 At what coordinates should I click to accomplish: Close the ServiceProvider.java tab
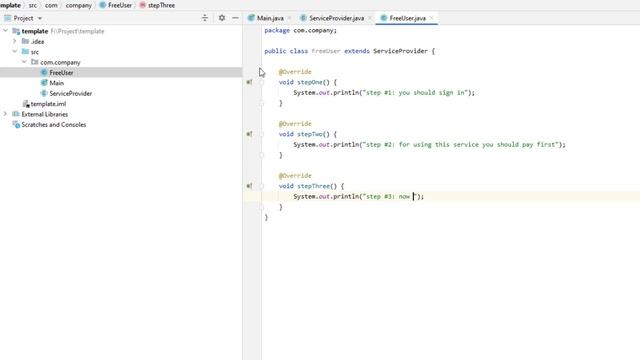370,18
